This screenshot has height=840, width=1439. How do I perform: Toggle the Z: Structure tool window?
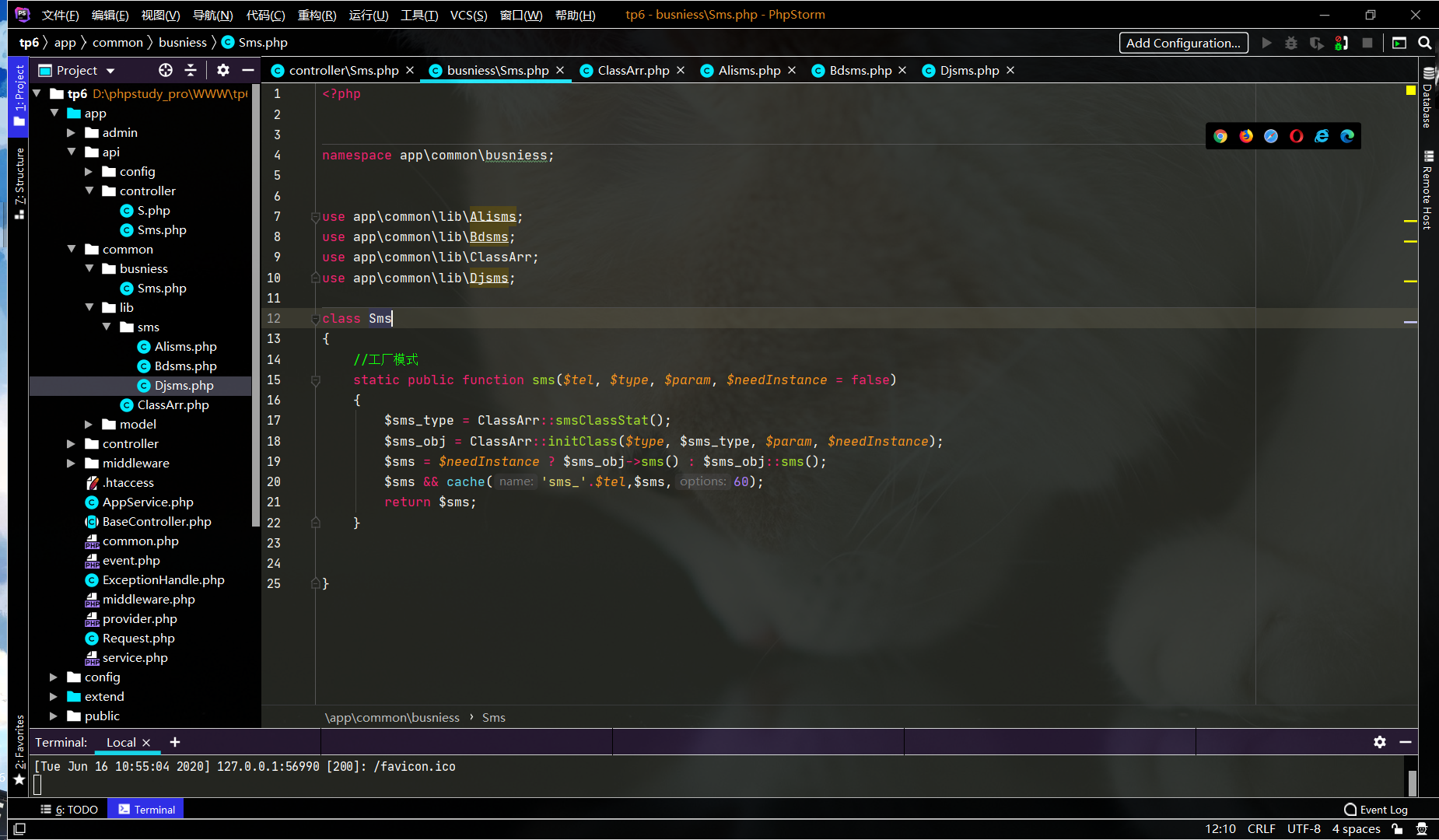coord(19,183)
